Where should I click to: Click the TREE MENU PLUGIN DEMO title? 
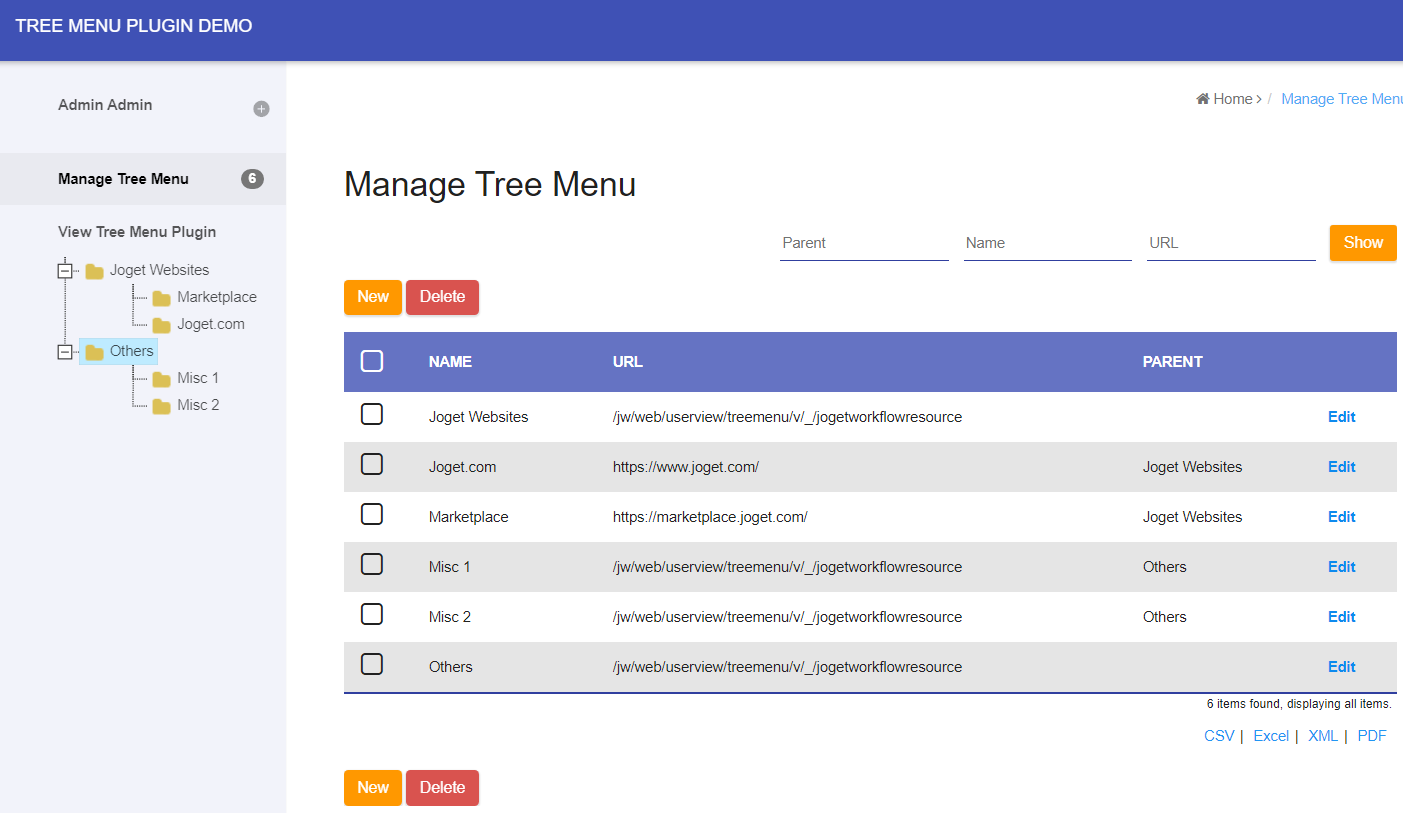tap(134, 26)
